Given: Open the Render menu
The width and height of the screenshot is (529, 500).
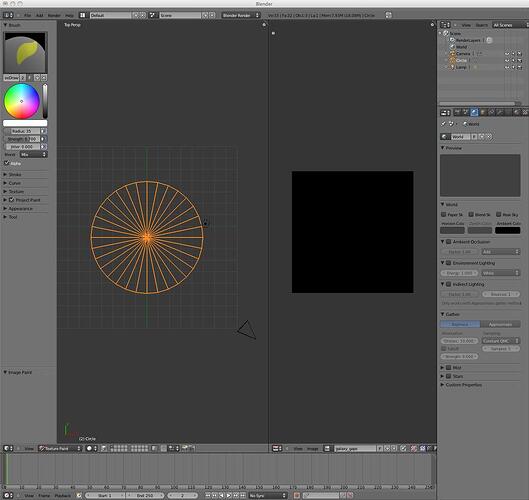Looking at the screenshot, I should click(x=54, y=16).
